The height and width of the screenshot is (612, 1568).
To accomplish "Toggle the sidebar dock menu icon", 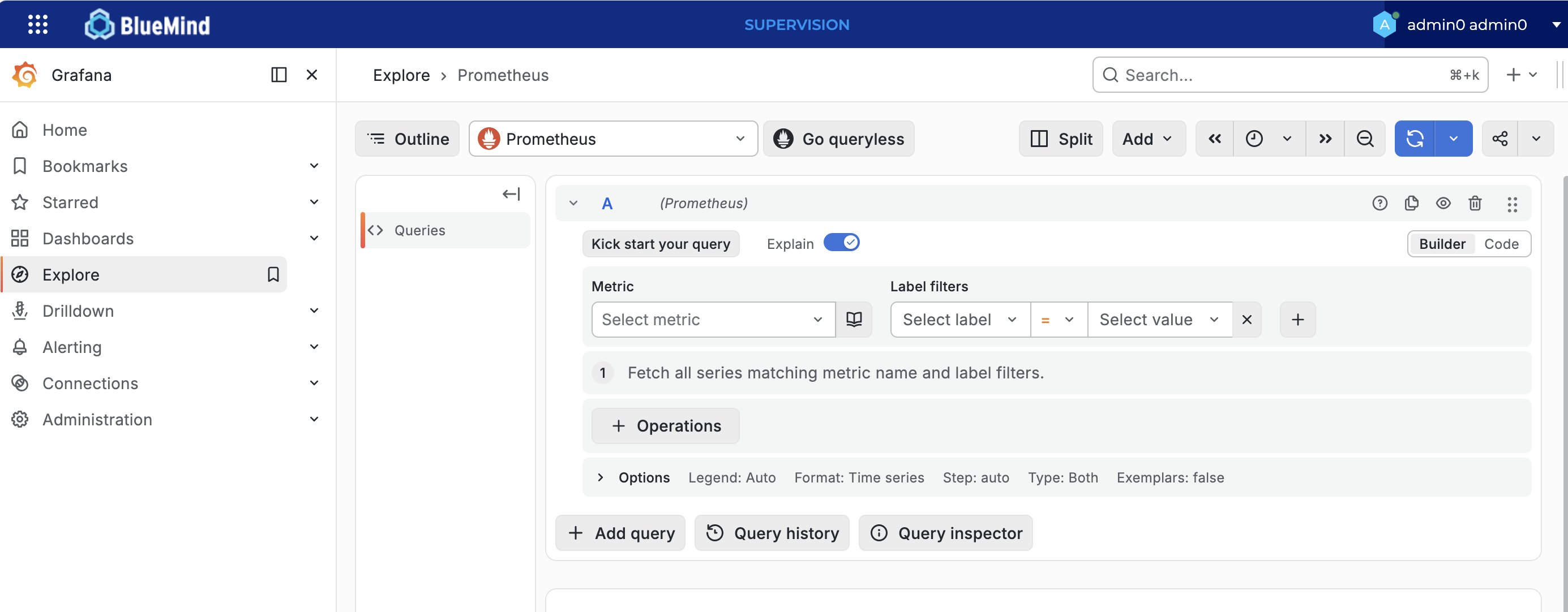I will (279, 75).
